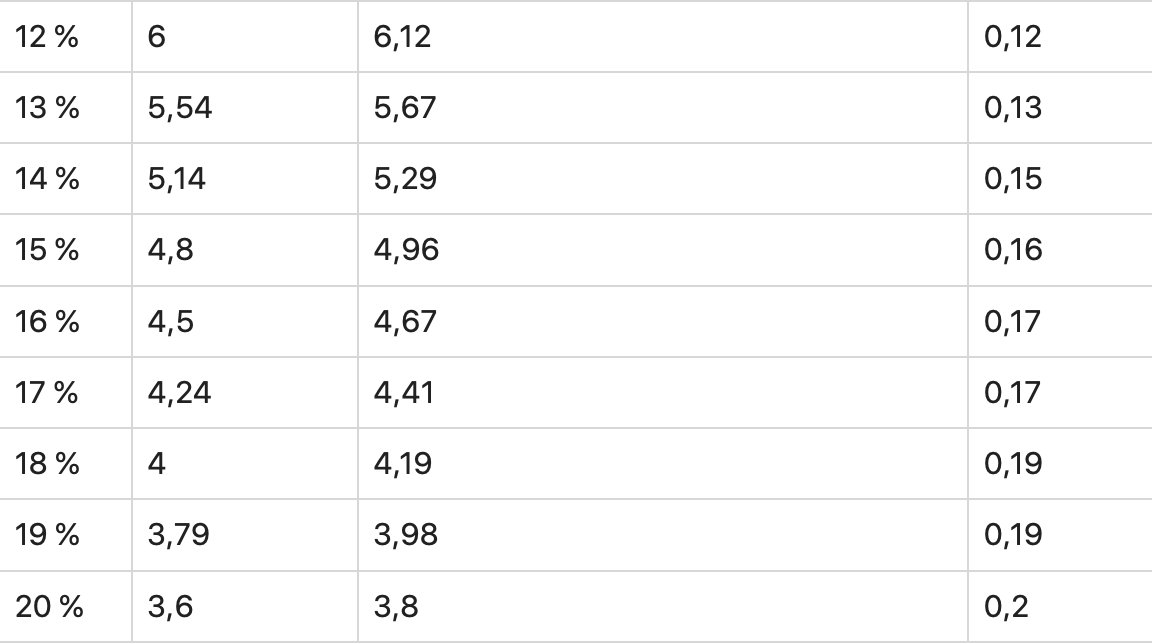Select the cell containing 5,29
This screenshot has width=1152, height=644.
point(404,179)
